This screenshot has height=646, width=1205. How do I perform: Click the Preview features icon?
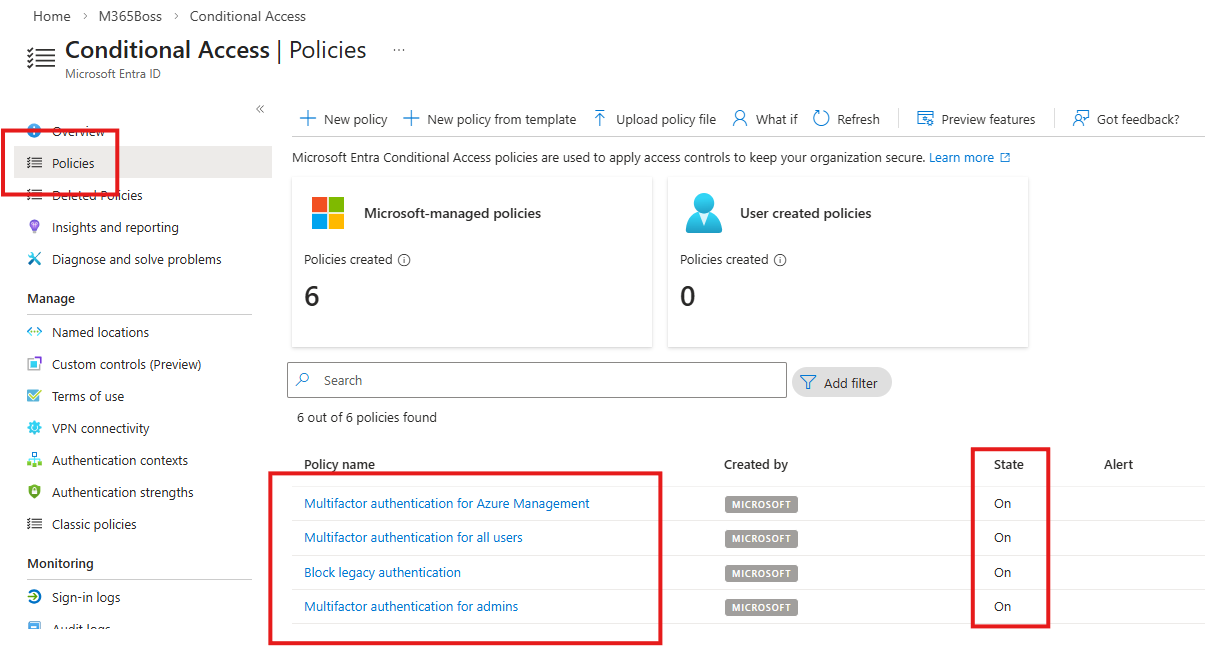(925, 119)
